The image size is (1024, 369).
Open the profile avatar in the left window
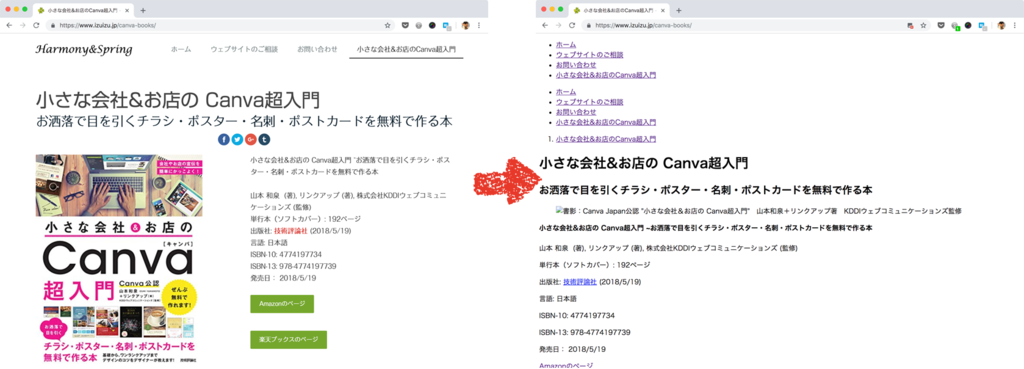[x=466, y=25]
